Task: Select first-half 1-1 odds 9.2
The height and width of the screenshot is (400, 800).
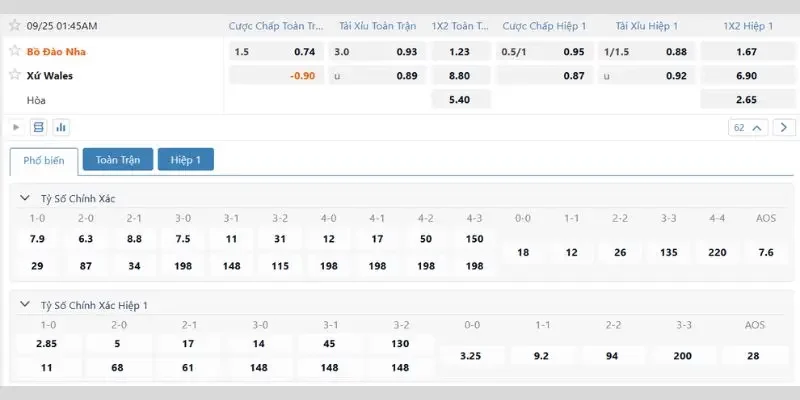Action: coord(541,356)
